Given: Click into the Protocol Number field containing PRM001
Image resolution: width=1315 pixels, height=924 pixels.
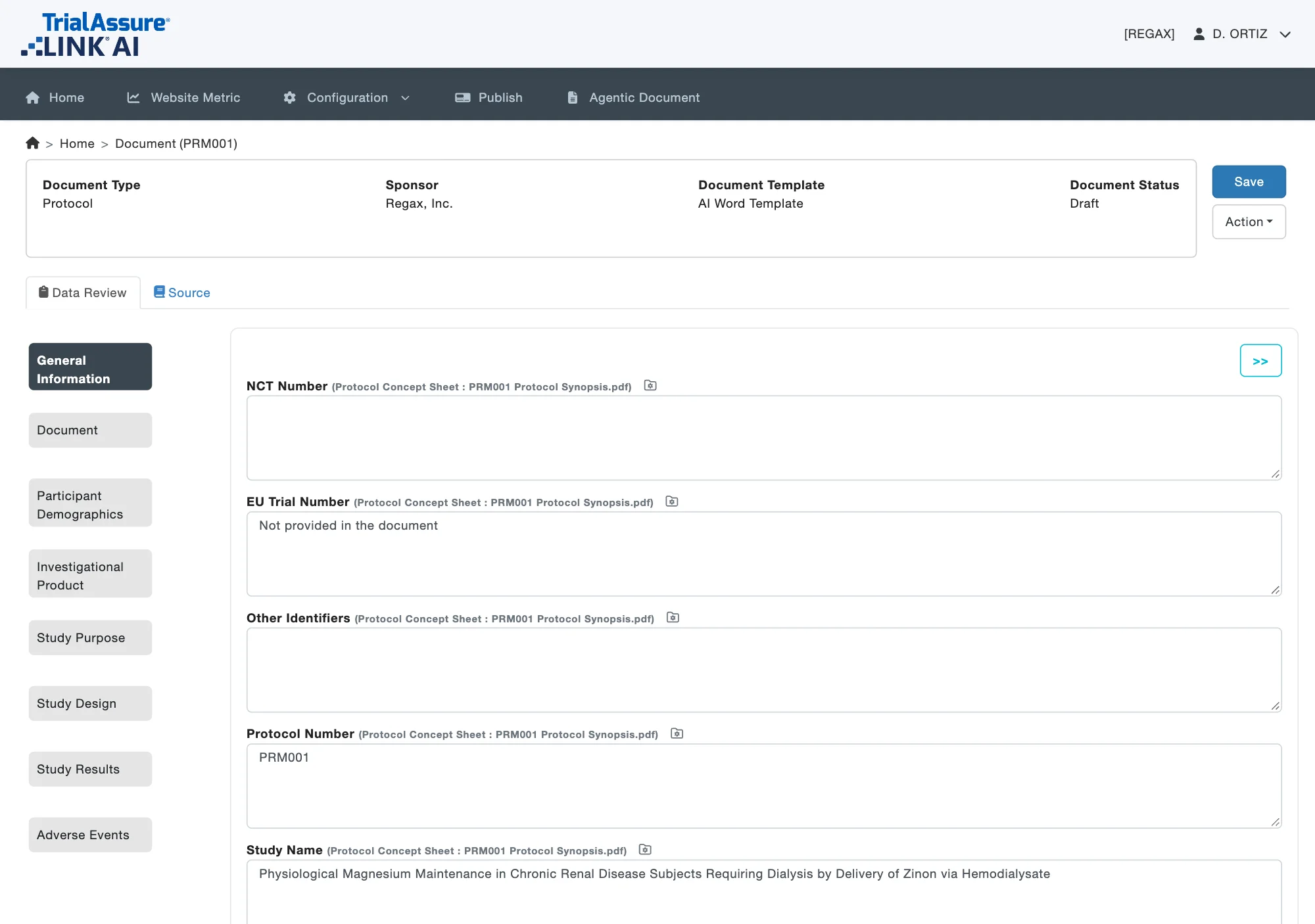Looking at the screenshot, I should (764, 786).
